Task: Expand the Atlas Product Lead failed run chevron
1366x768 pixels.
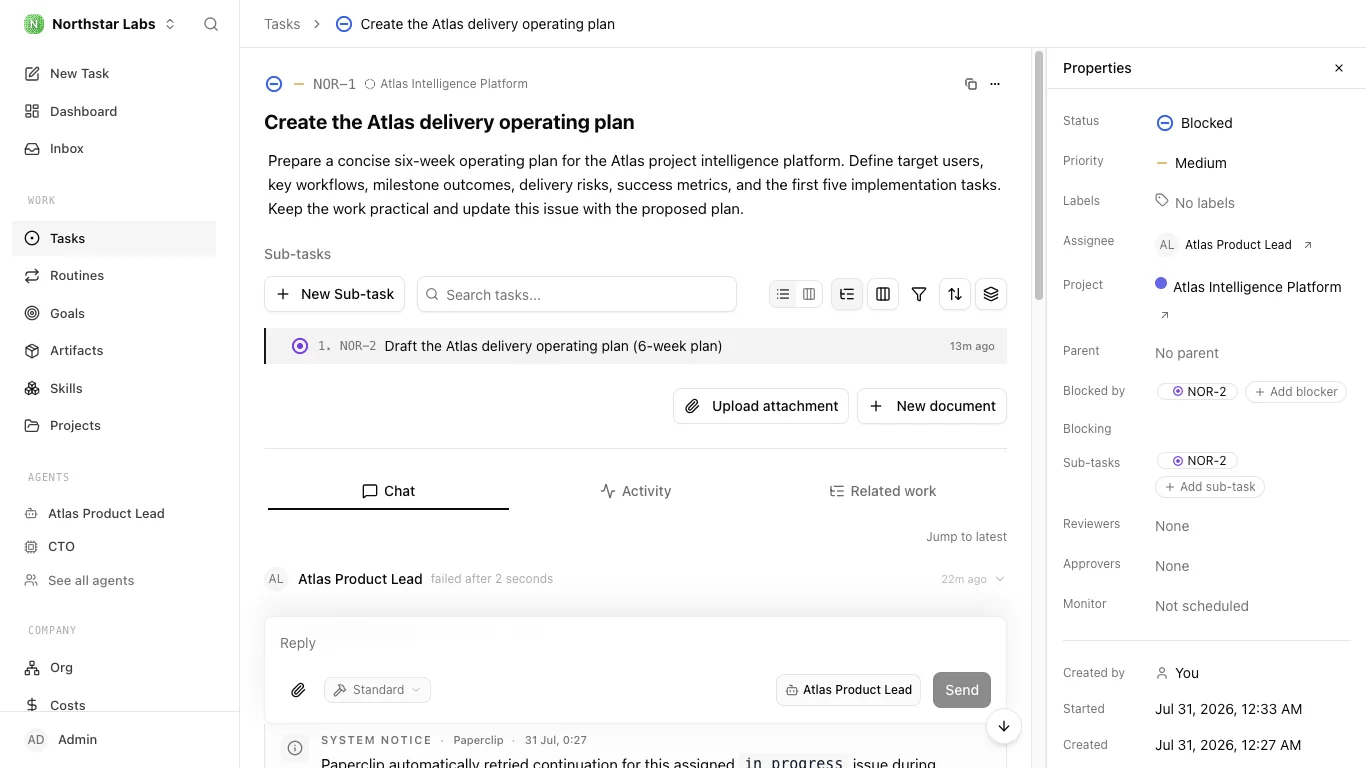Action: coord(1001,579)
